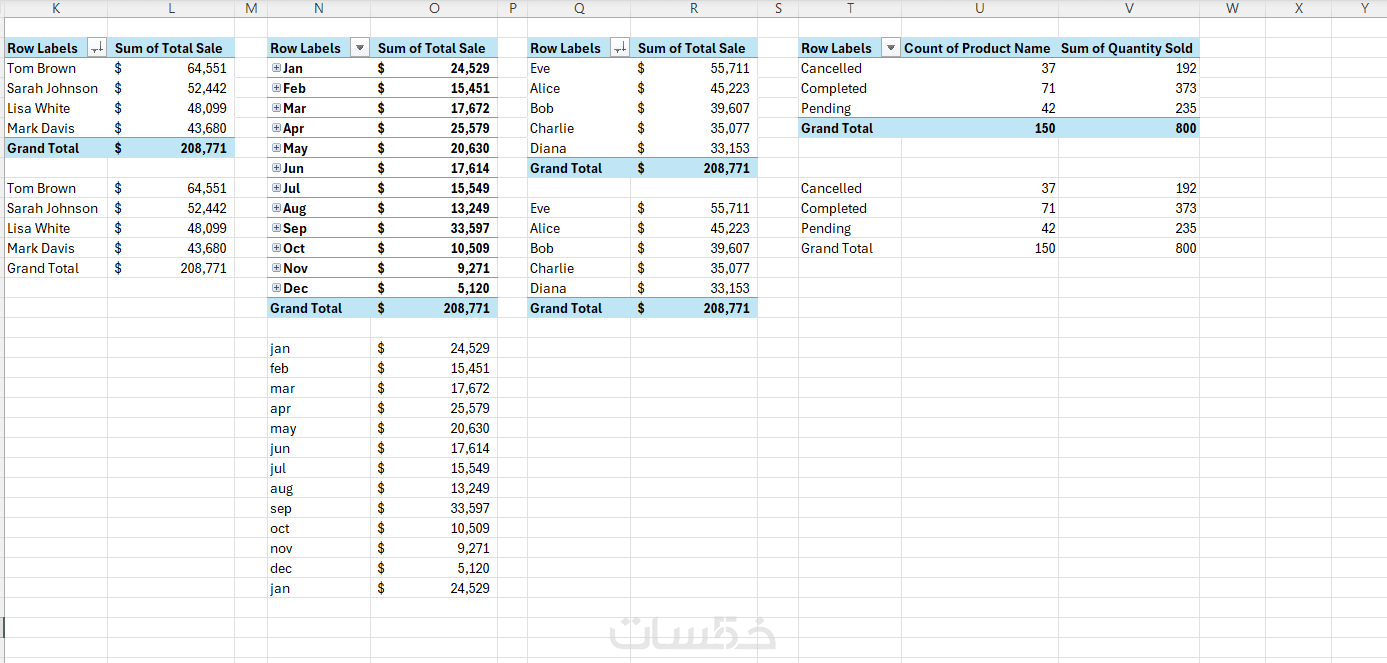Select the lowercase dec cell
1387x663 pixels.
(x=319, y=568)
